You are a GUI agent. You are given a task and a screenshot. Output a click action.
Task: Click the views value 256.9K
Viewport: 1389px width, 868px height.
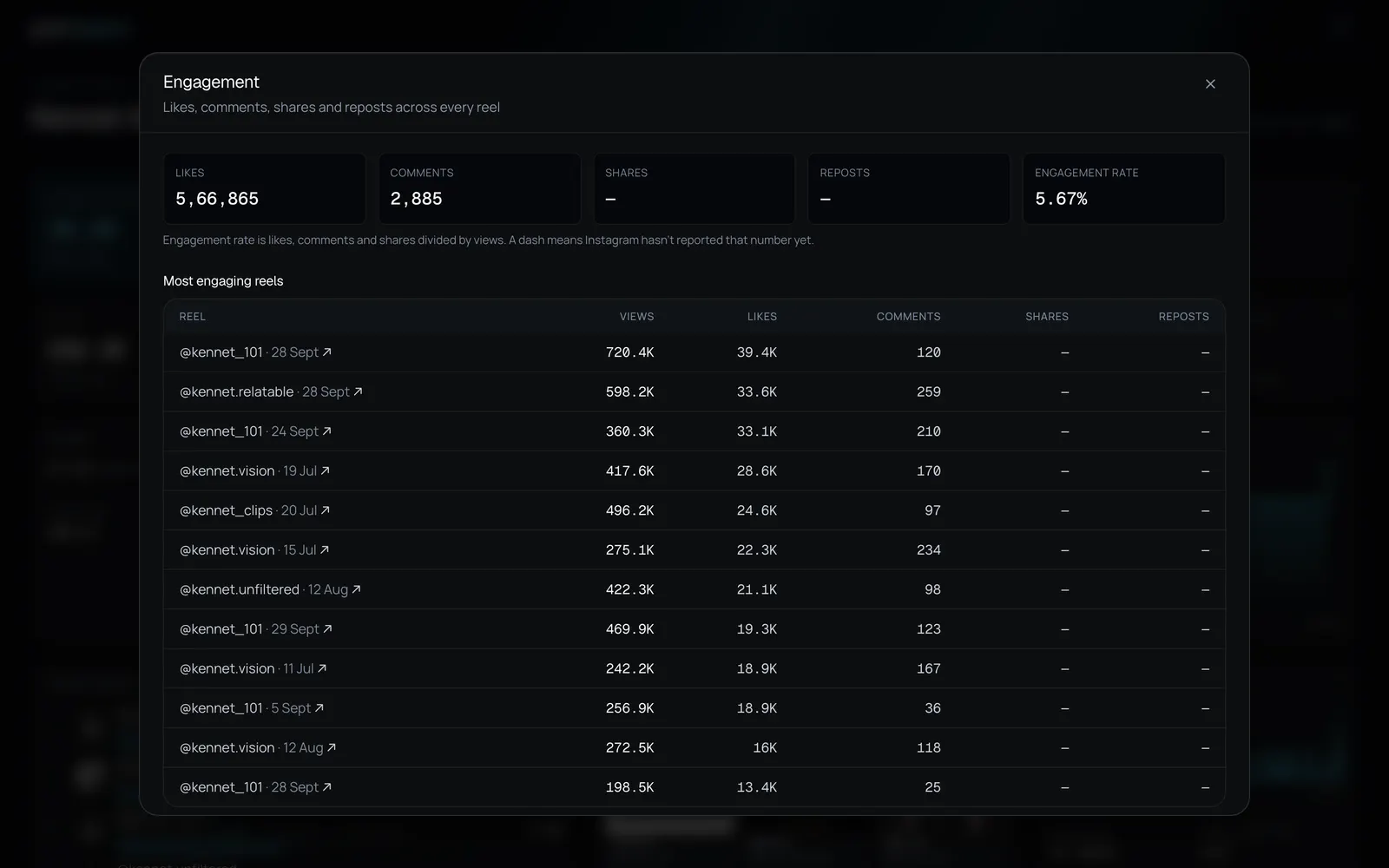[629, 708]
